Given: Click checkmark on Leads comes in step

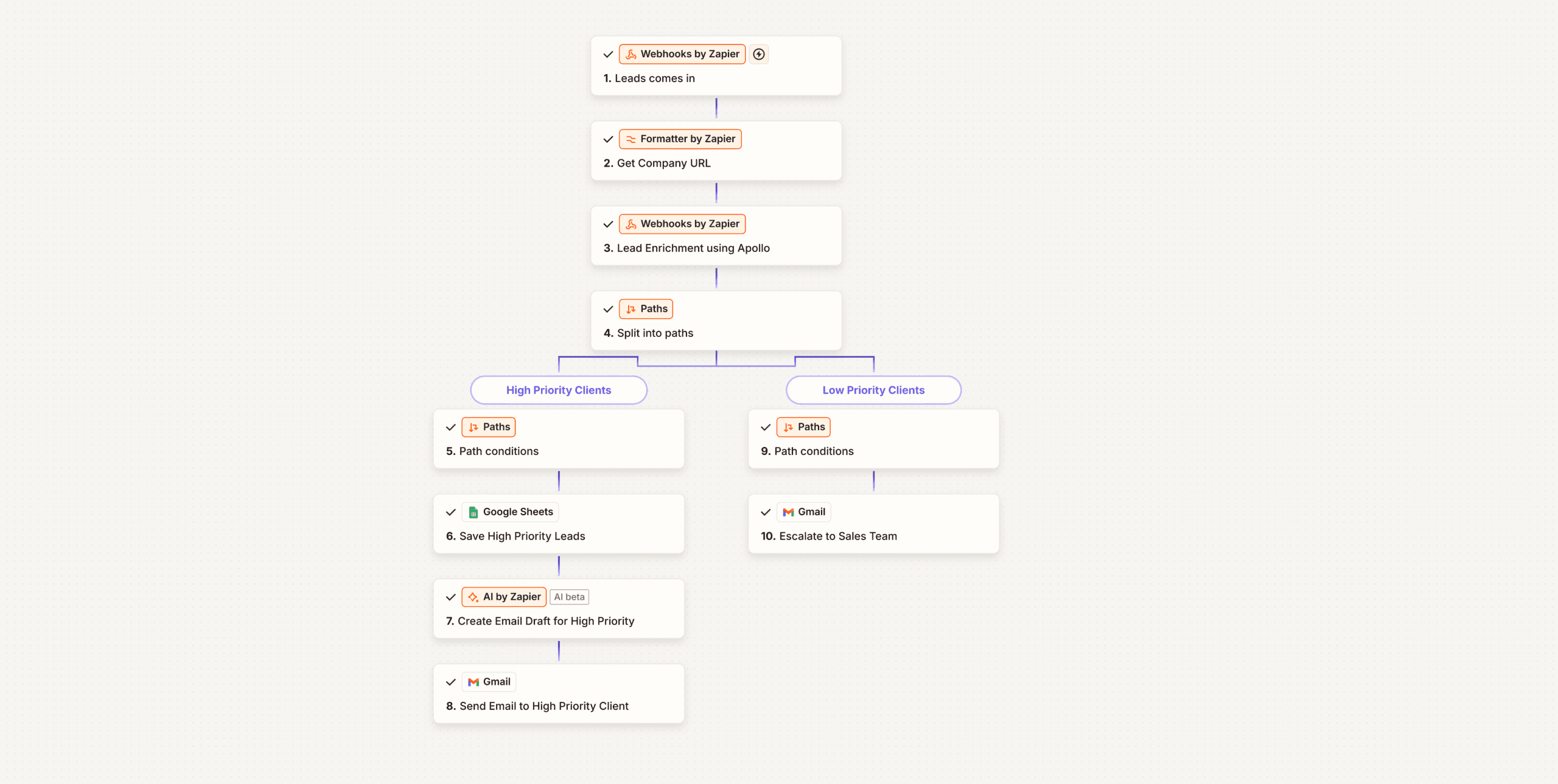Looking at the screenshot, I should click(608, 54).
